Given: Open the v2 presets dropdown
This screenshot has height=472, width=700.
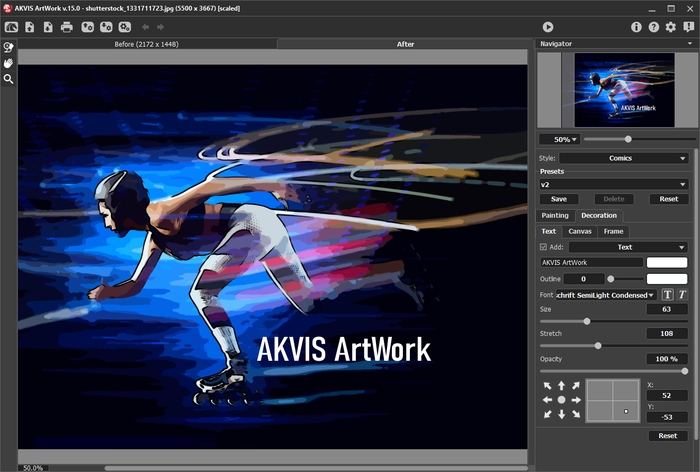Looking at the screenshot, I should point(614,184).
